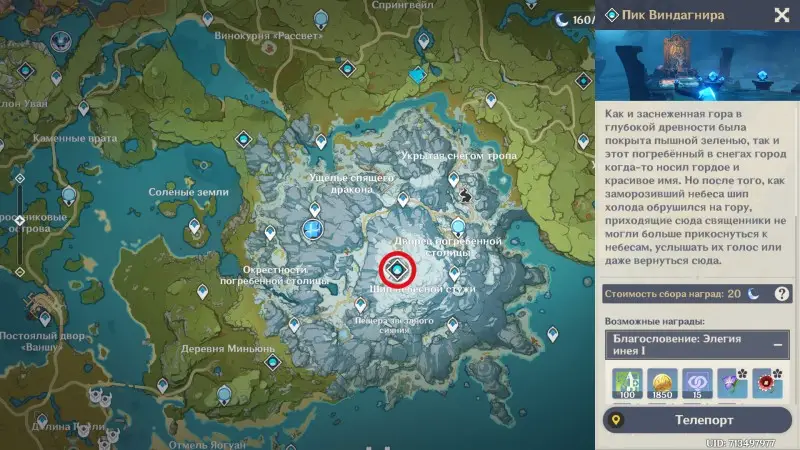
Task: View the purple flower artifact reward
Action: click(732, 383)
